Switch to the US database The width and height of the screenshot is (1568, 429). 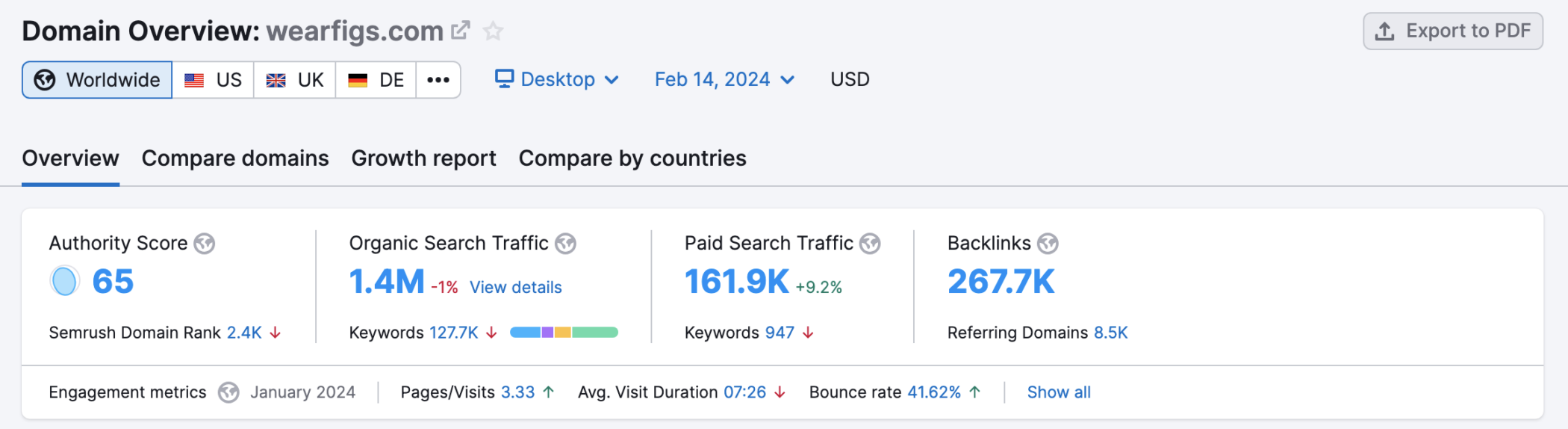tap(214, 80)
